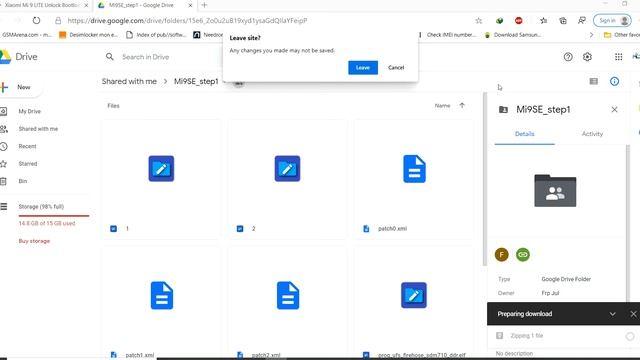The height and width of the screenshot is (360, 640).
Task: Open the Collections icon in toolbar
Action: [x=563, y=20]
